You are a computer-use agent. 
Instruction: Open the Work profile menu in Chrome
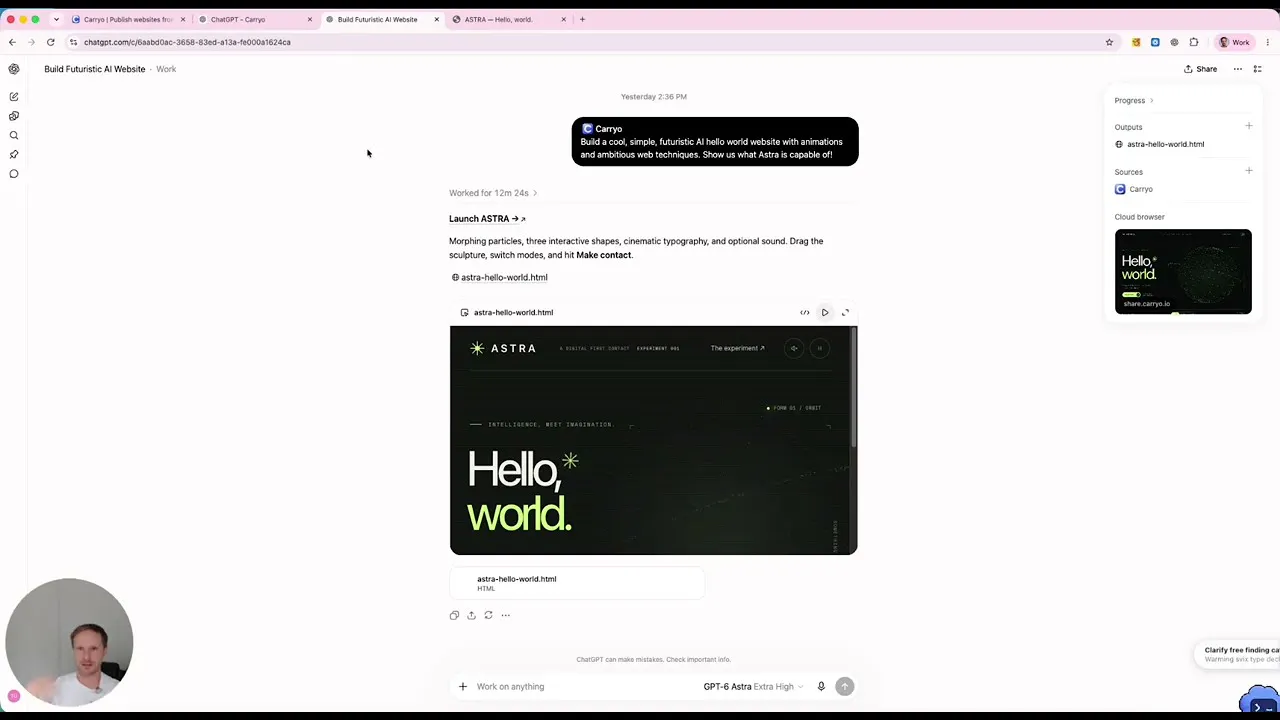1234,42
